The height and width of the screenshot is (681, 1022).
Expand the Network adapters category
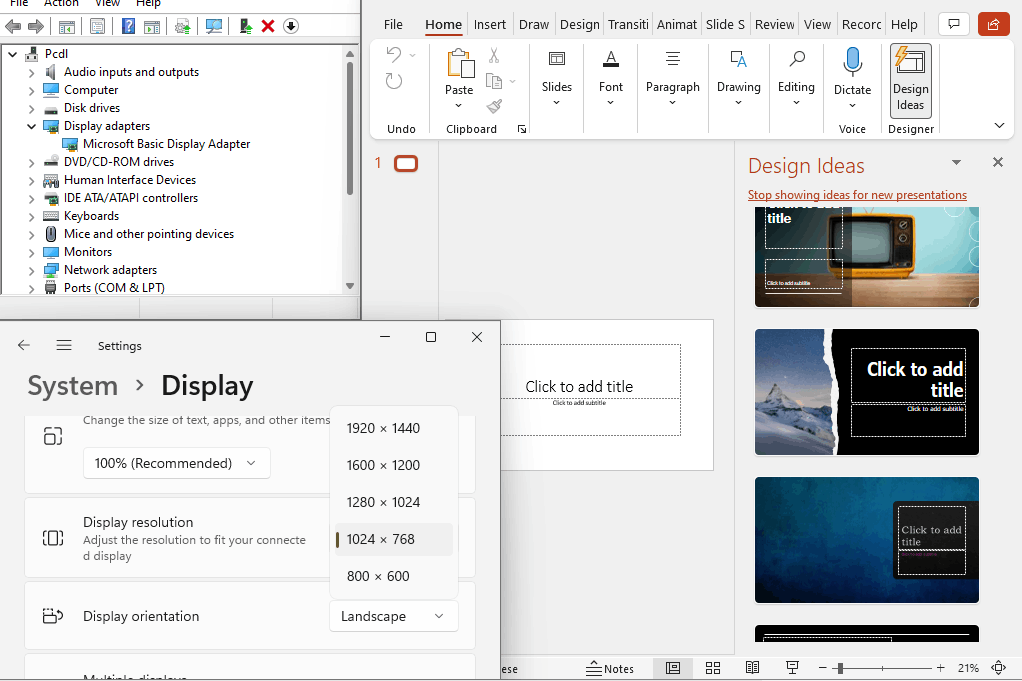tap(30, 270)
